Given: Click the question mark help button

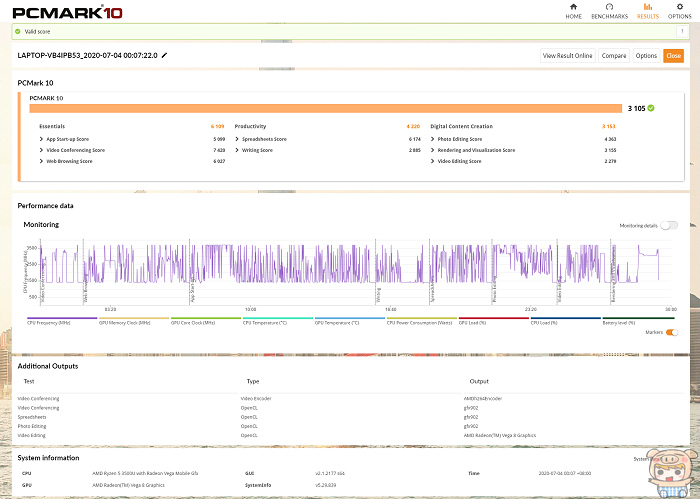Looking at the screenshot, I should coord(682,31).
